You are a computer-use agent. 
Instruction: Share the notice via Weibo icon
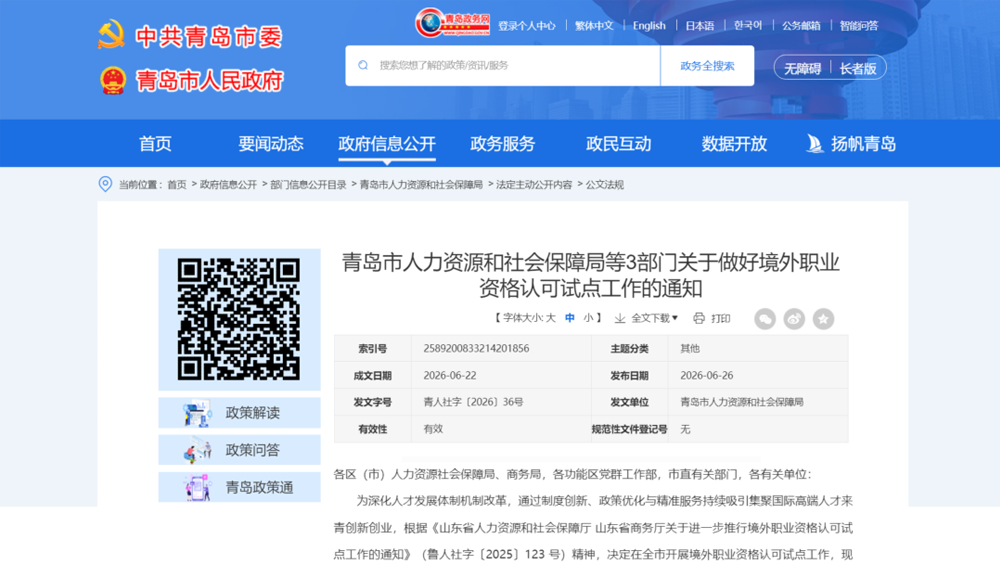pos(794,318)
